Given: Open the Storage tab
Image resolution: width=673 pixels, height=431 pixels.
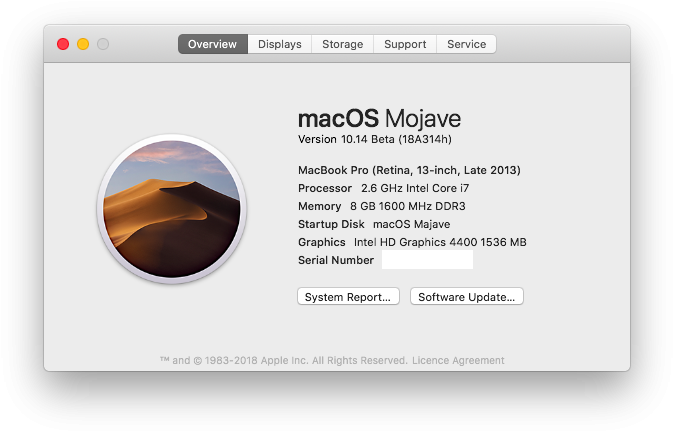Looking at the screenshot, I should [x=343, y=44].
